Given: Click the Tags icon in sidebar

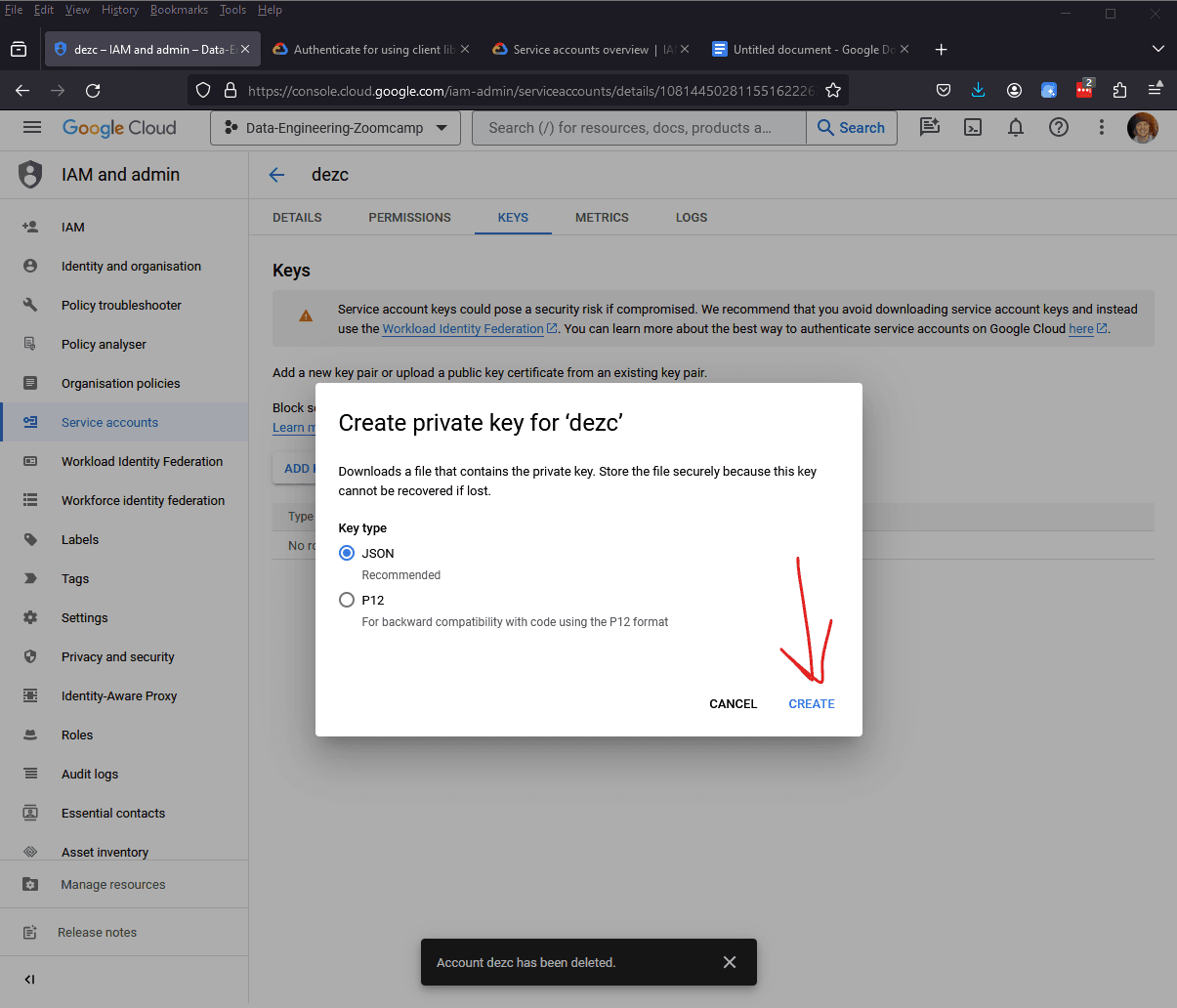Looking at the screenshot, I should tap(30, 578).
